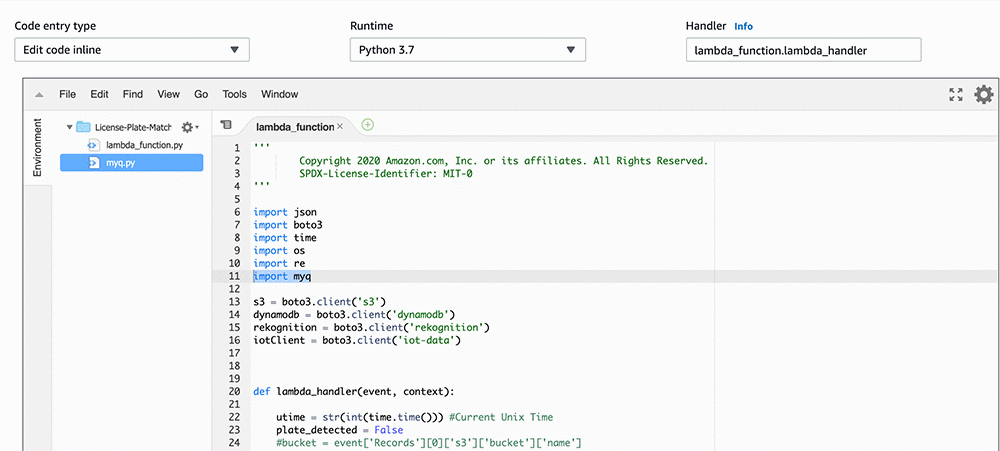Toggle the Environment side panel

pos(38,147)
